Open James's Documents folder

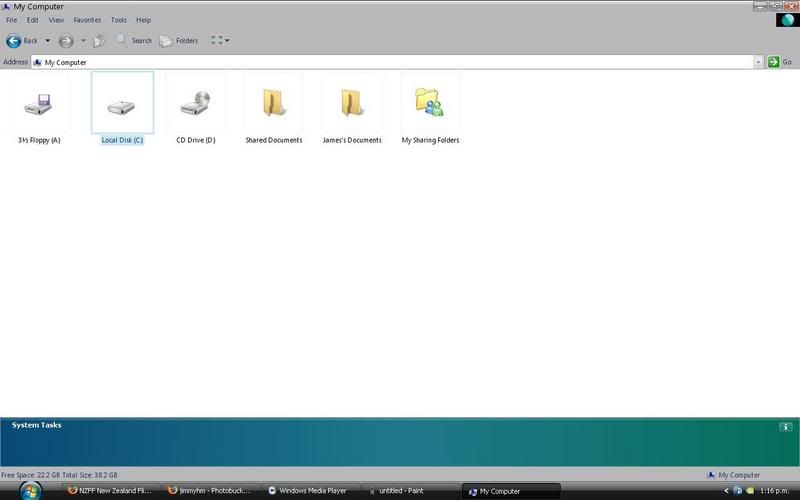click(x=351, y=104)
